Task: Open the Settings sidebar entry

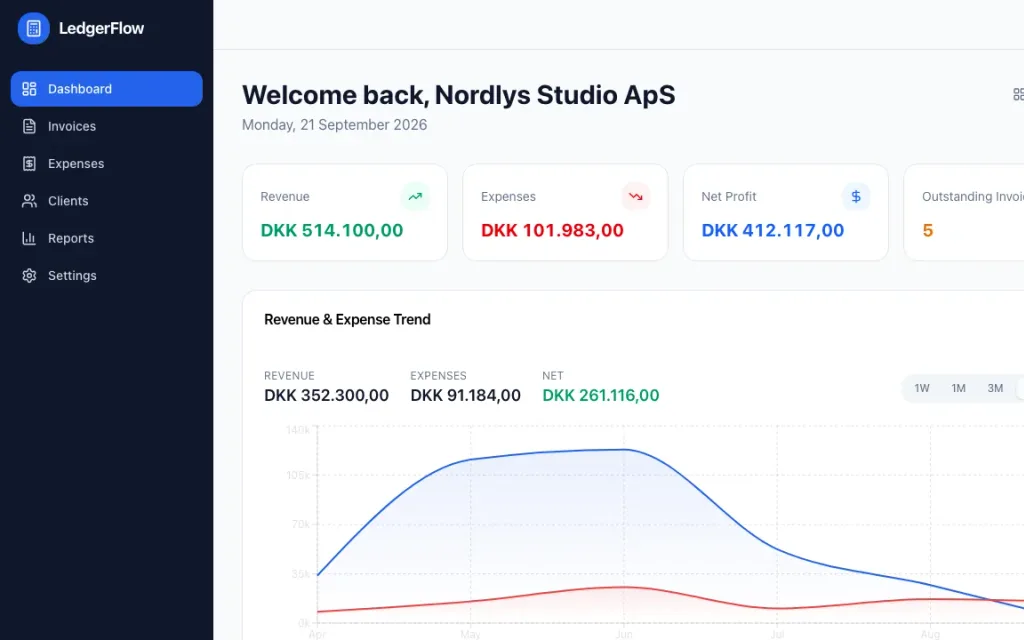Action: pyautogui.click(x=106, y=276)
